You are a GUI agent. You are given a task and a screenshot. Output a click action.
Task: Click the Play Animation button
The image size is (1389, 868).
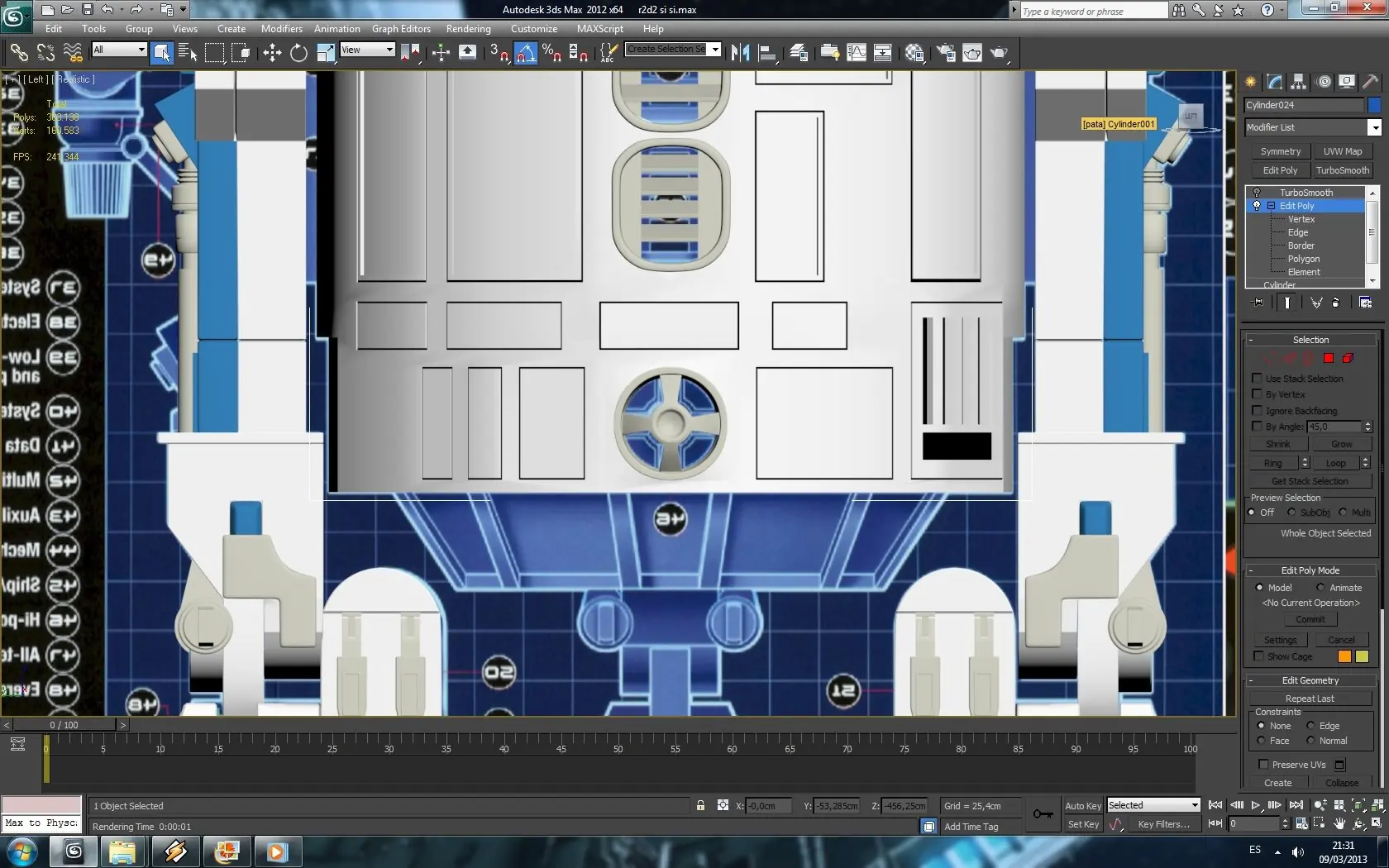pos(1256,805)
